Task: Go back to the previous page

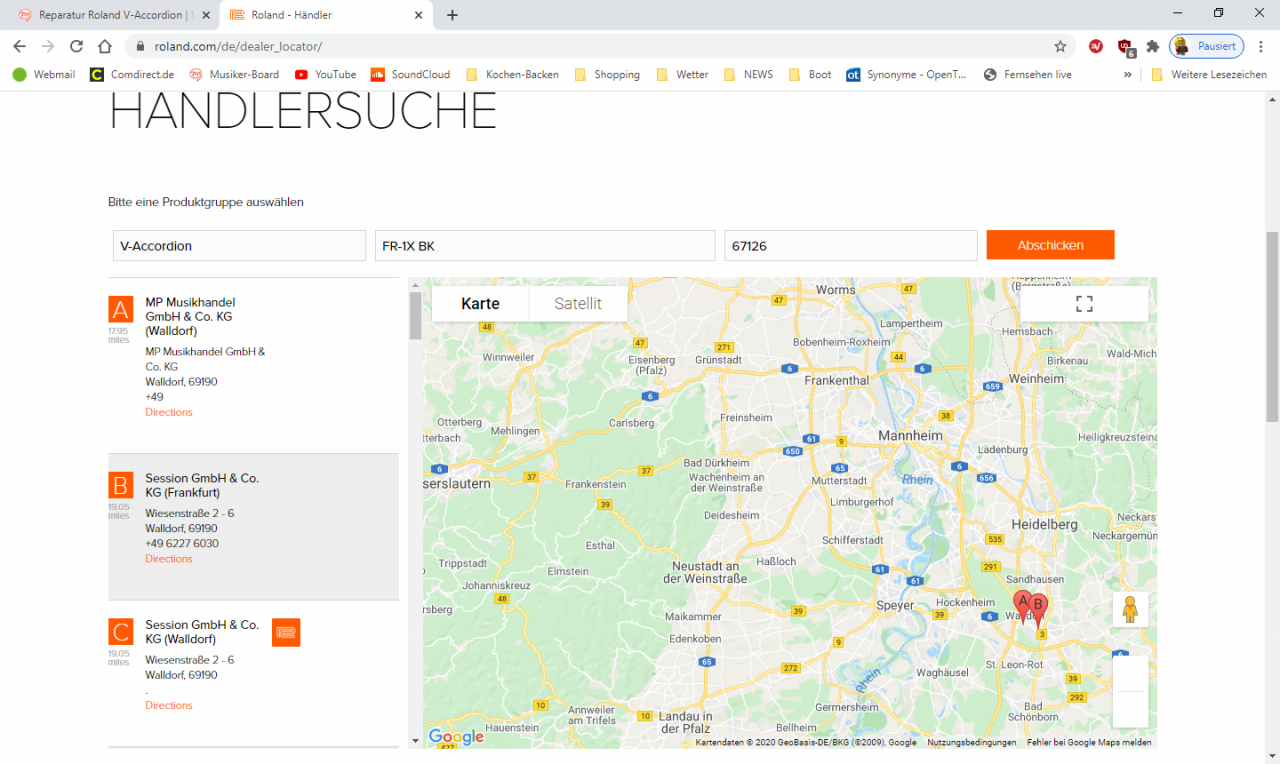Action: point(19,46)
